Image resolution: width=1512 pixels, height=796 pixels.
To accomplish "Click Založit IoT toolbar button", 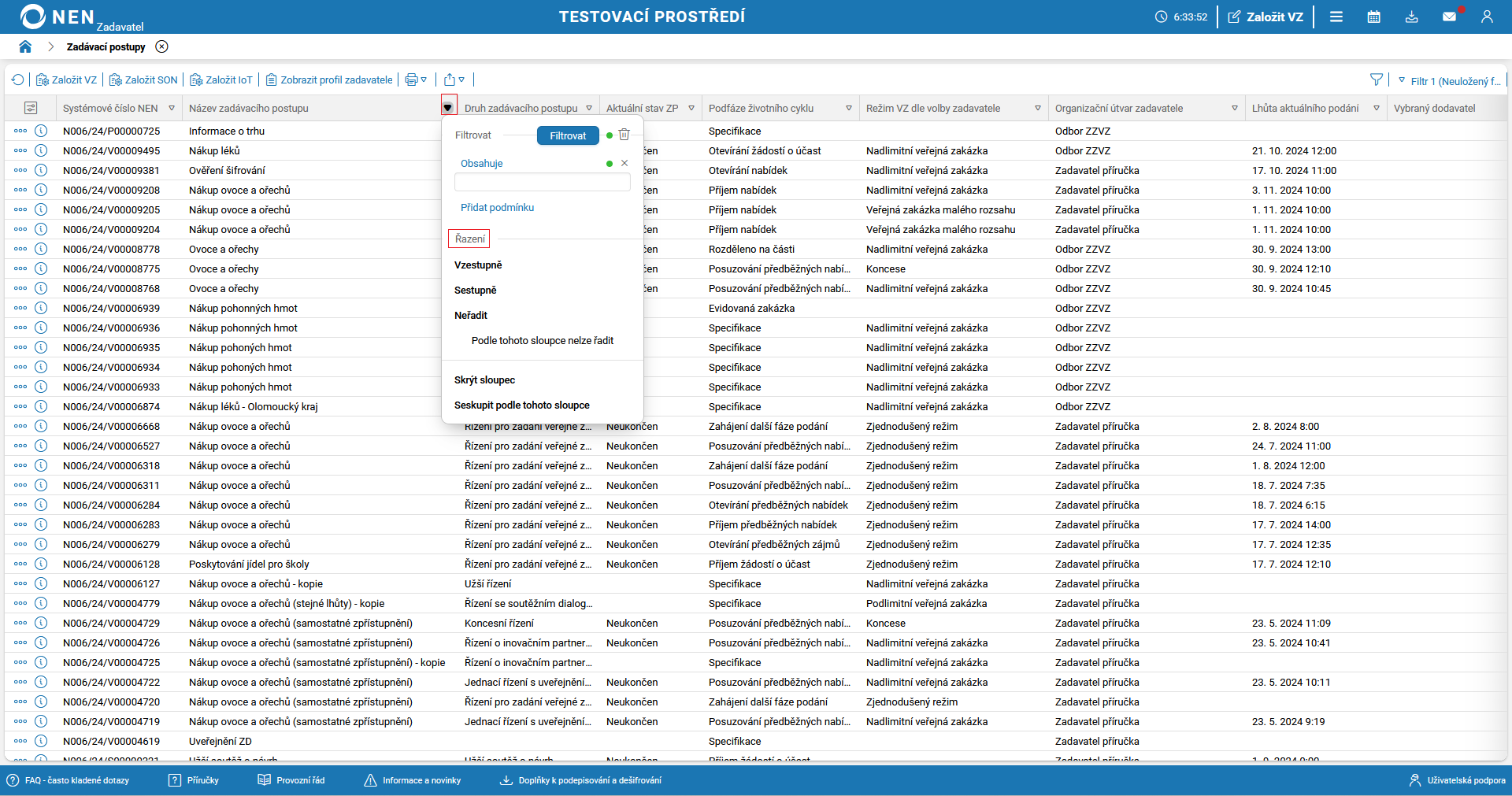I will pyautogui.click(x=221, y=80).
